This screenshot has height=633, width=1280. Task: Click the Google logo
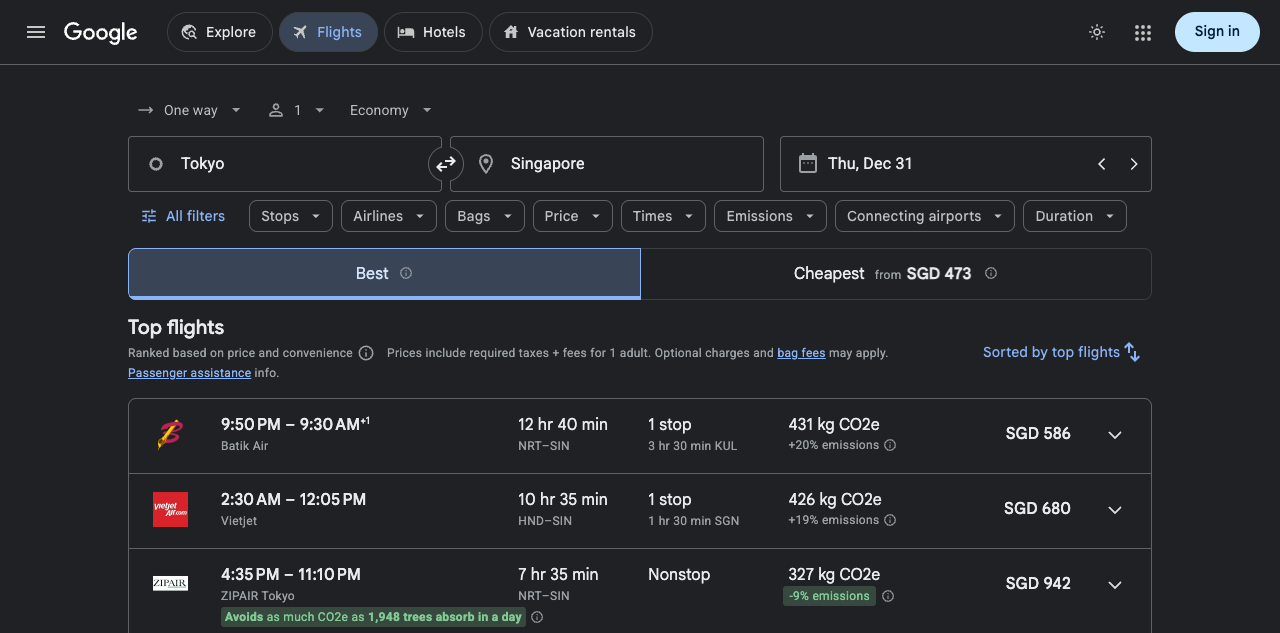click(x=101, y=32)
